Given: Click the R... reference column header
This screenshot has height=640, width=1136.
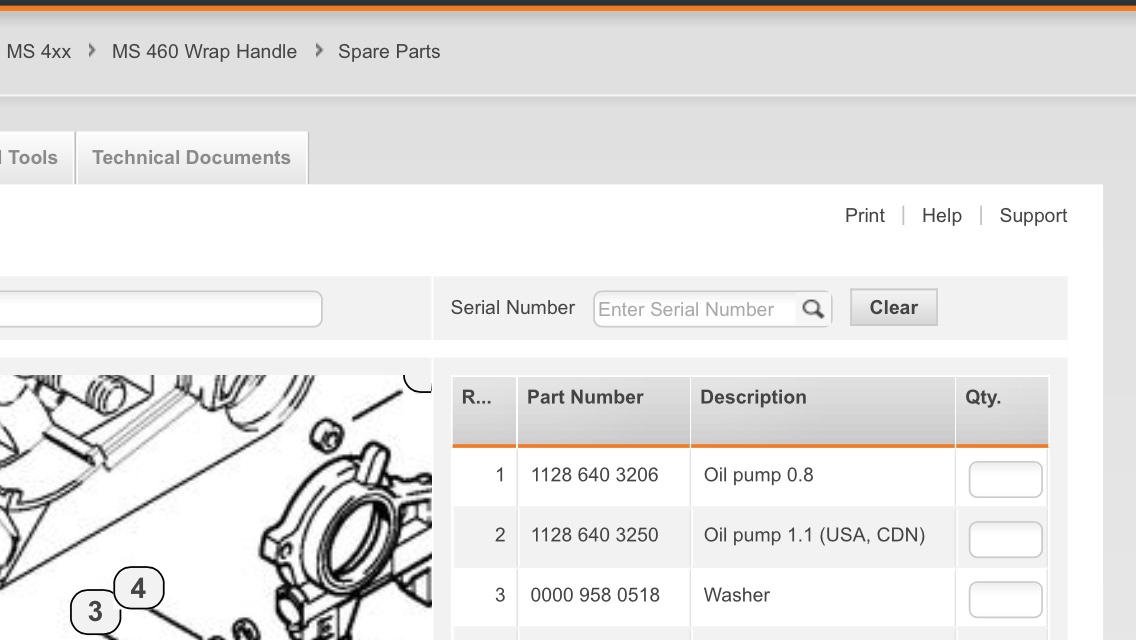Looking at the screenshot, I should pos(484,410).
